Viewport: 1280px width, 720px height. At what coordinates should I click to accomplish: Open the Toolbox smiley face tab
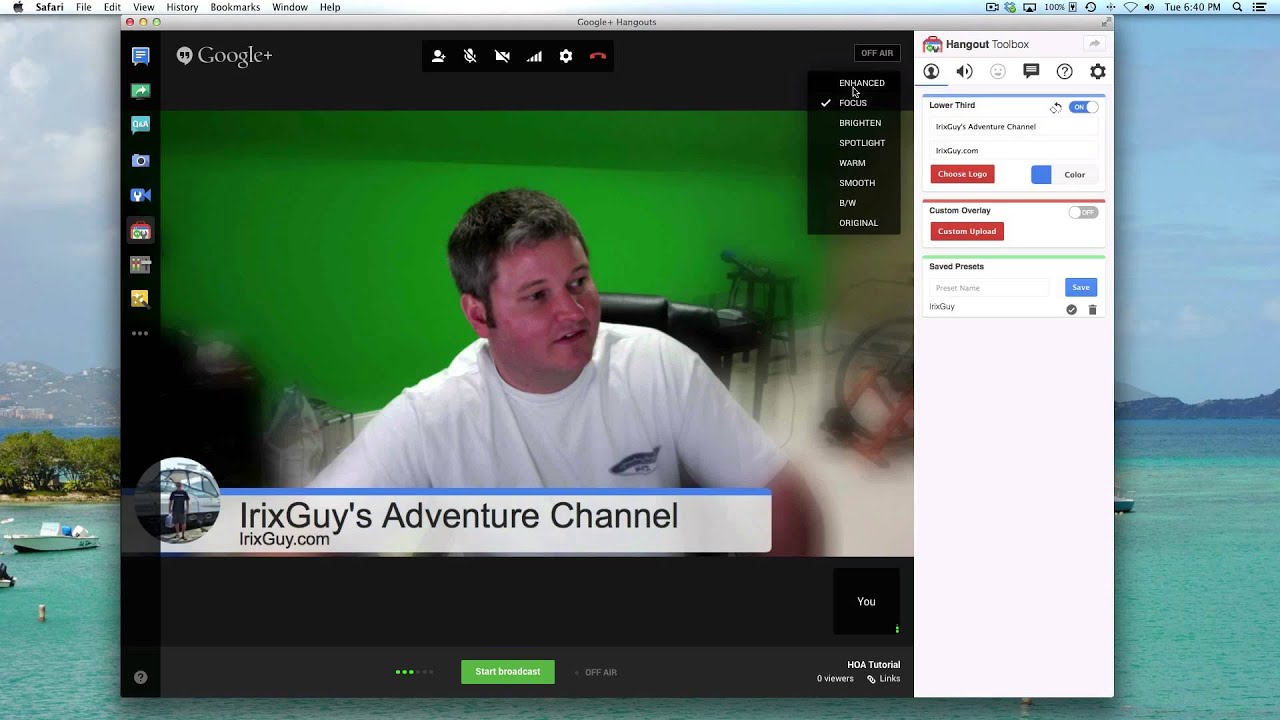coord(998,71)
